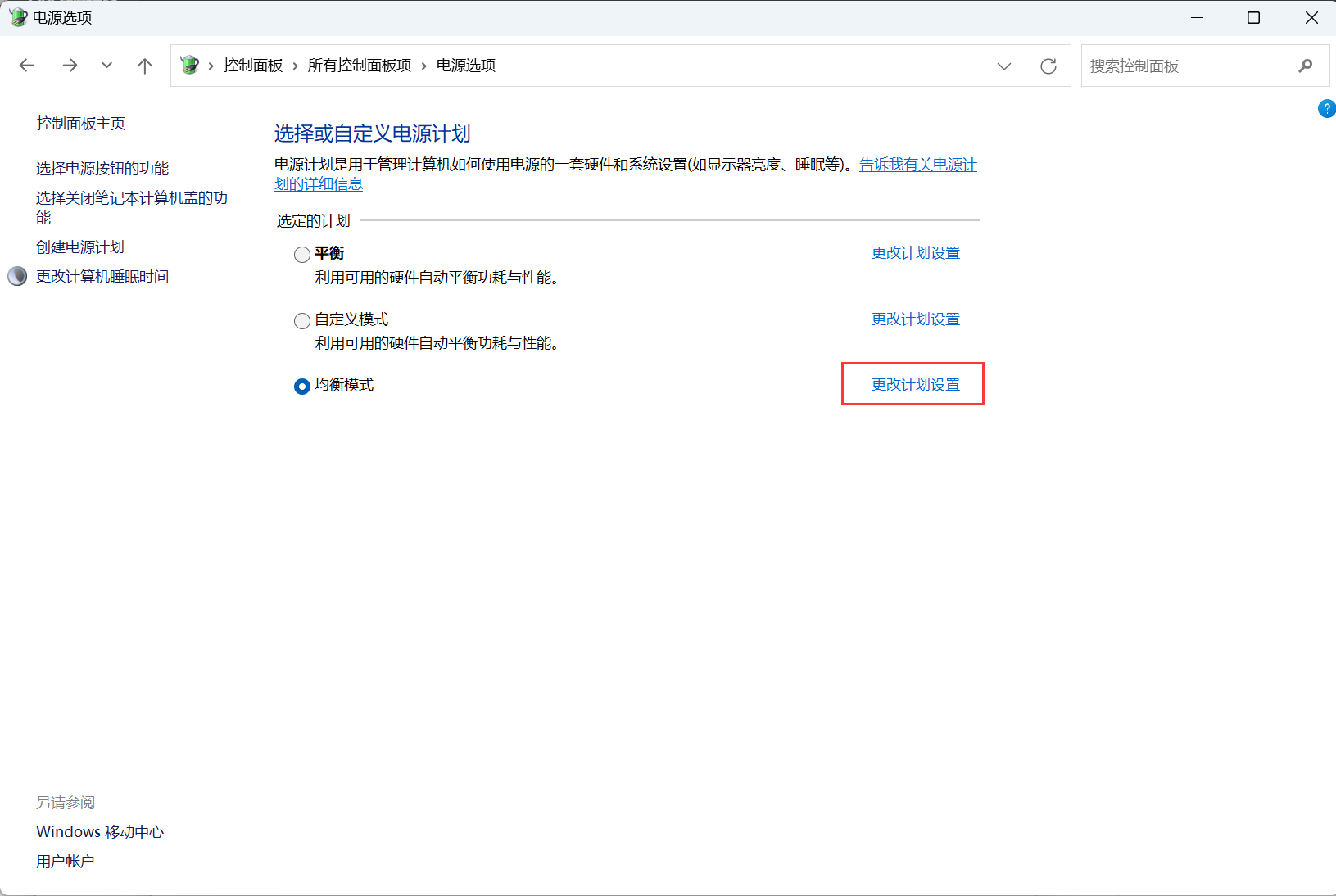Click 更改计划设置 for 自定义模式 plan

point(916,319)
